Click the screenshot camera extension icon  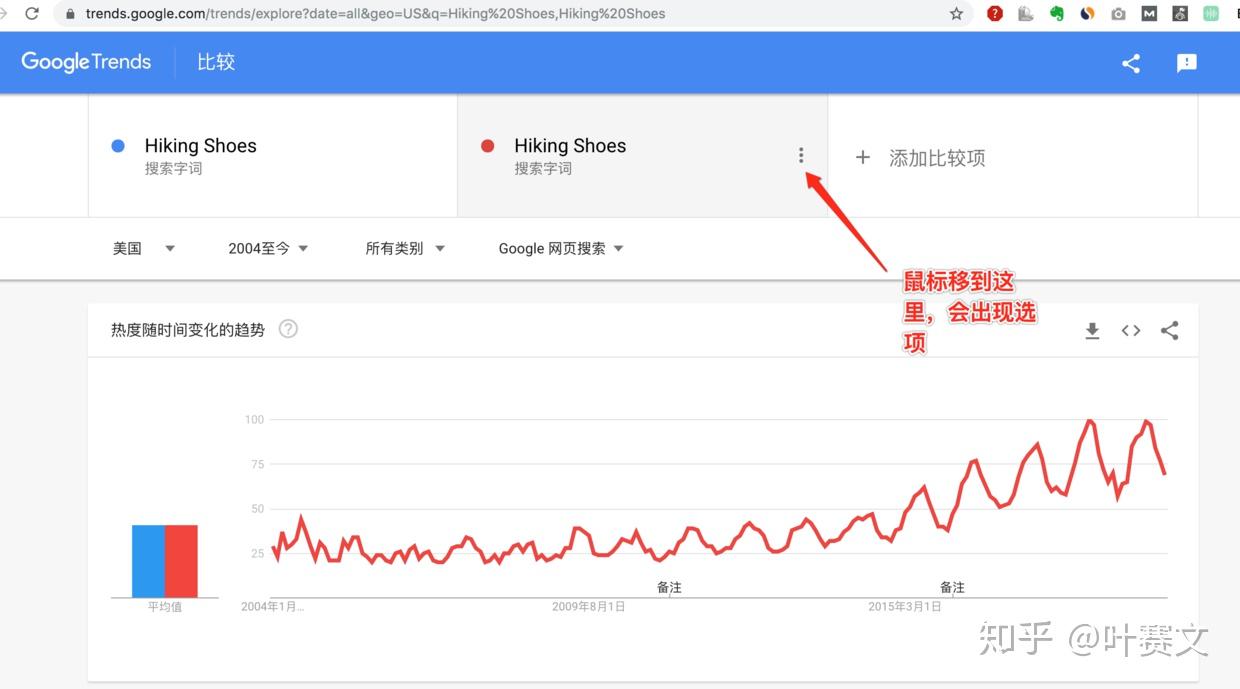click(x=1118, y=14)
